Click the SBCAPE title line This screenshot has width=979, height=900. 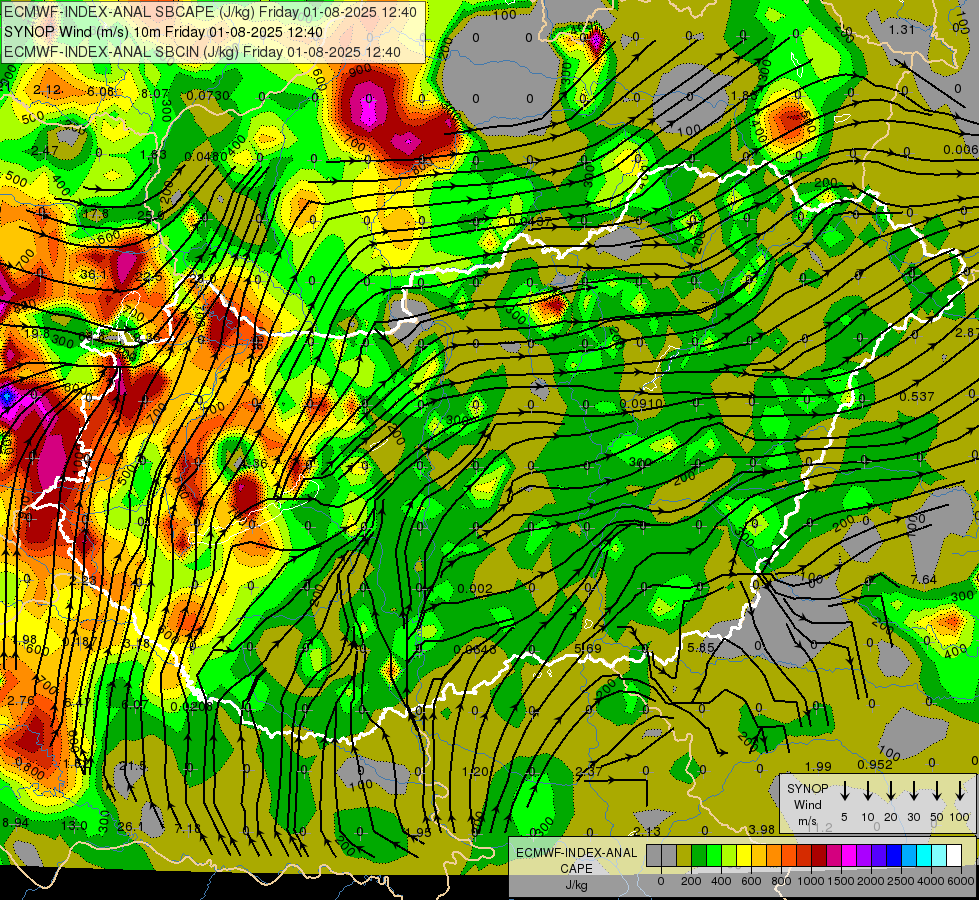coord(210,12)
